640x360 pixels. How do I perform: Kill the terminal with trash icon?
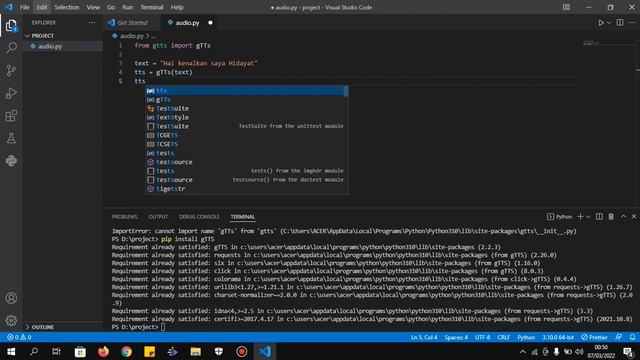pos(611,217)
